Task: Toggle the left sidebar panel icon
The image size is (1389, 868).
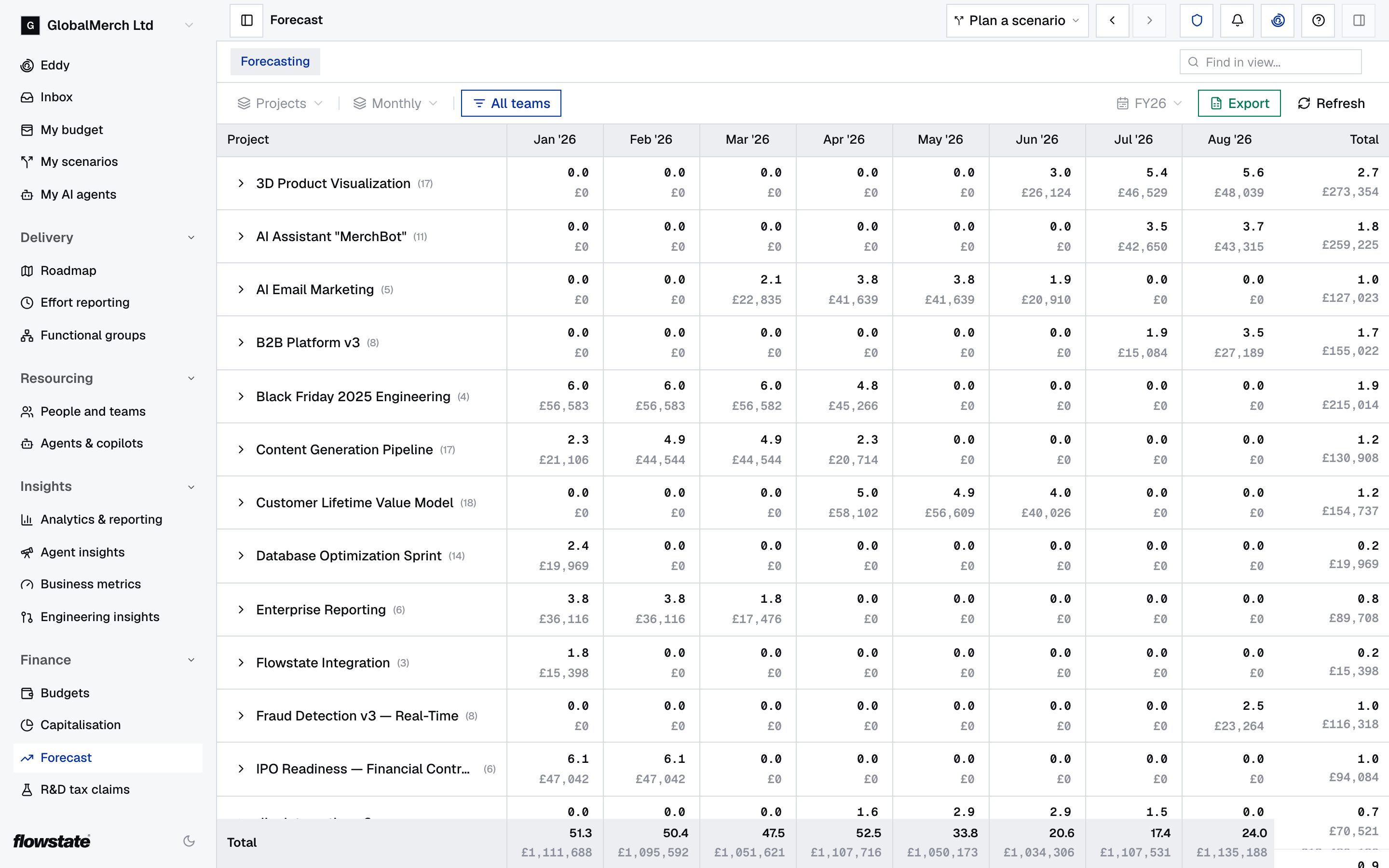Action: (x=246, y=21)
